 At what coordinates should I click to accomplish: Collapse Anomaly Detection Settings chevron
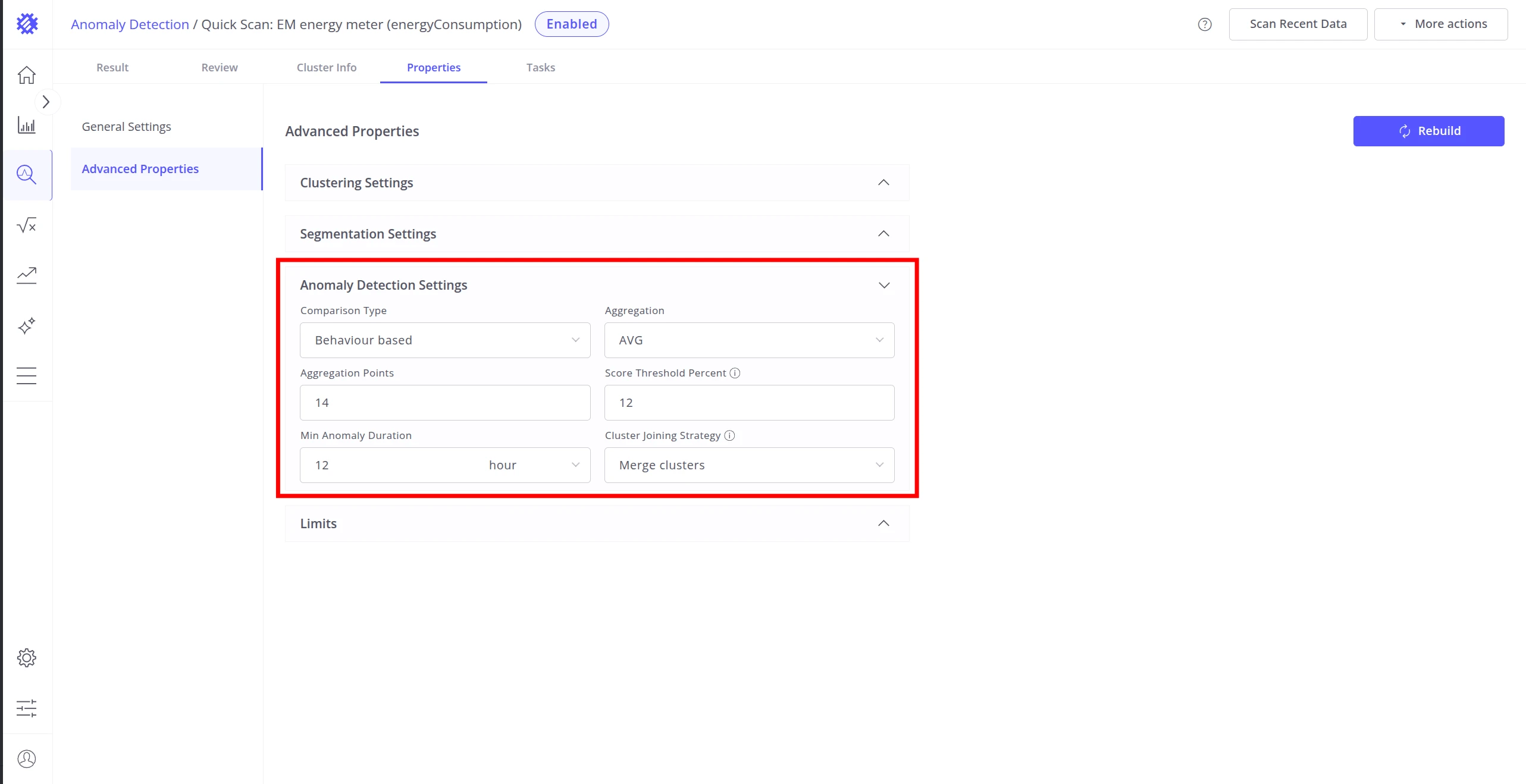point(884,286)
